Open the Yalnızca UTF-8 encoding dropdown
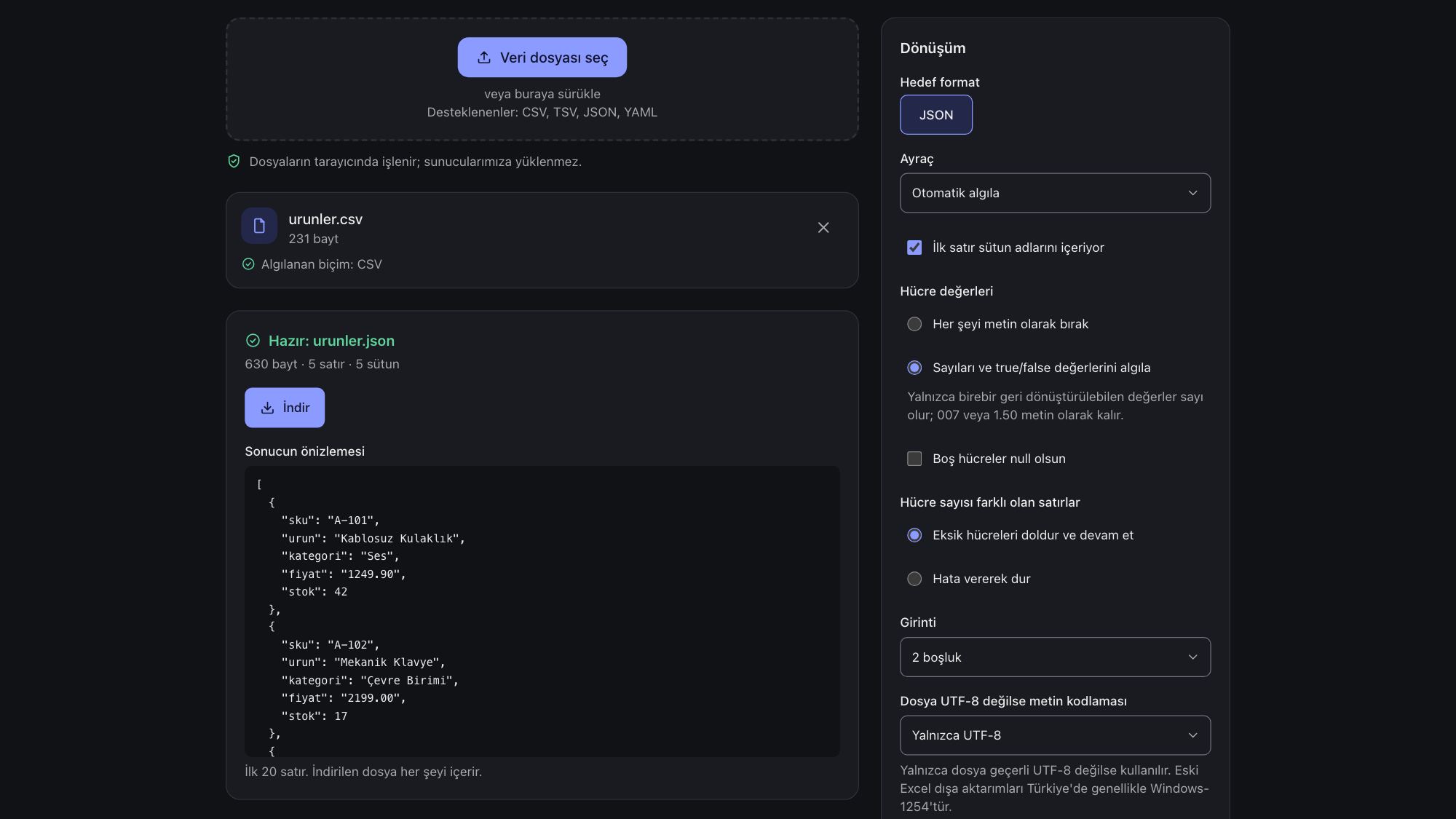Screen dimensions: 1456x819 [x=1055, y=735]
